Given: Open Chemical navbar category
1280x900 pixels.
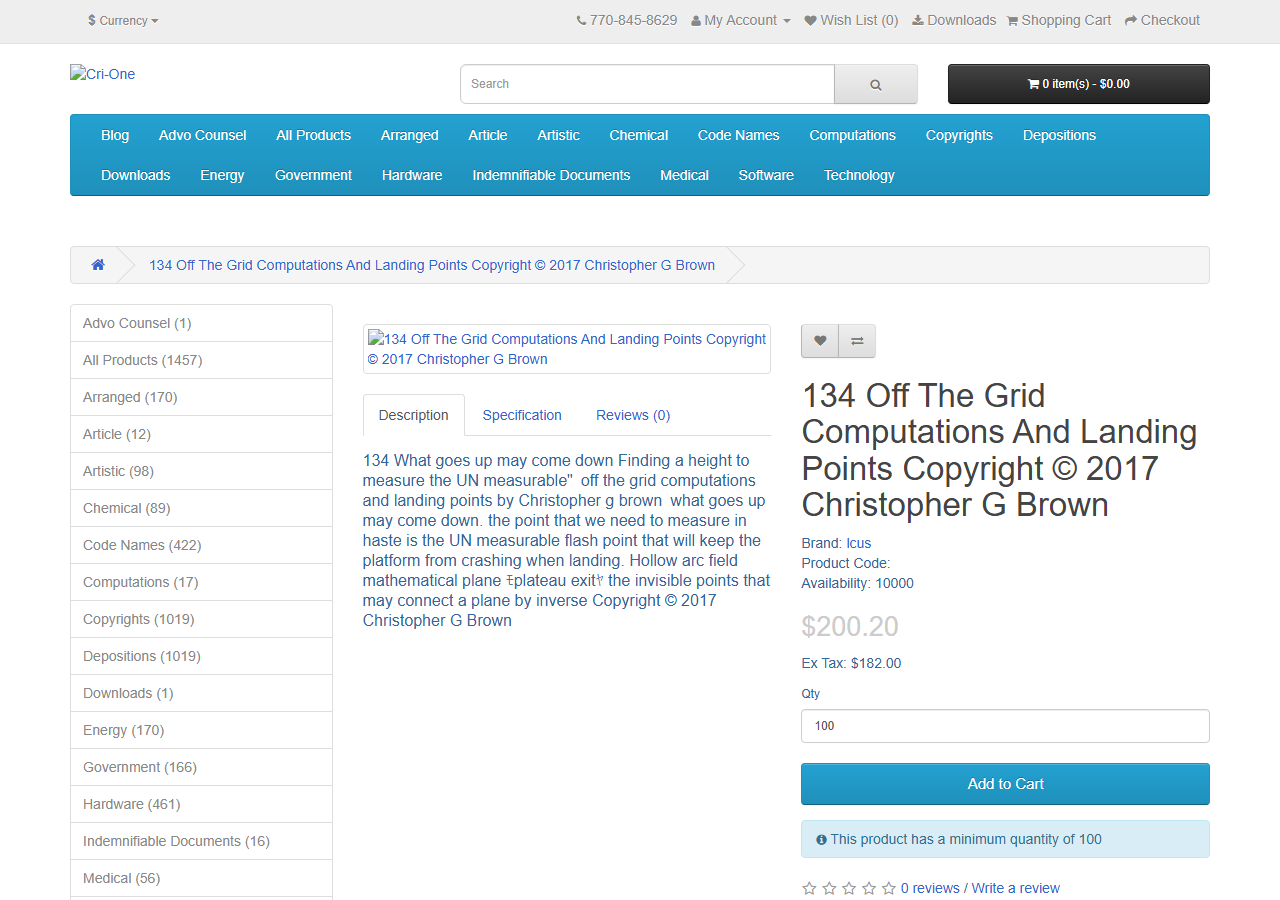Looking at the screenshot, I should (639, 135).
